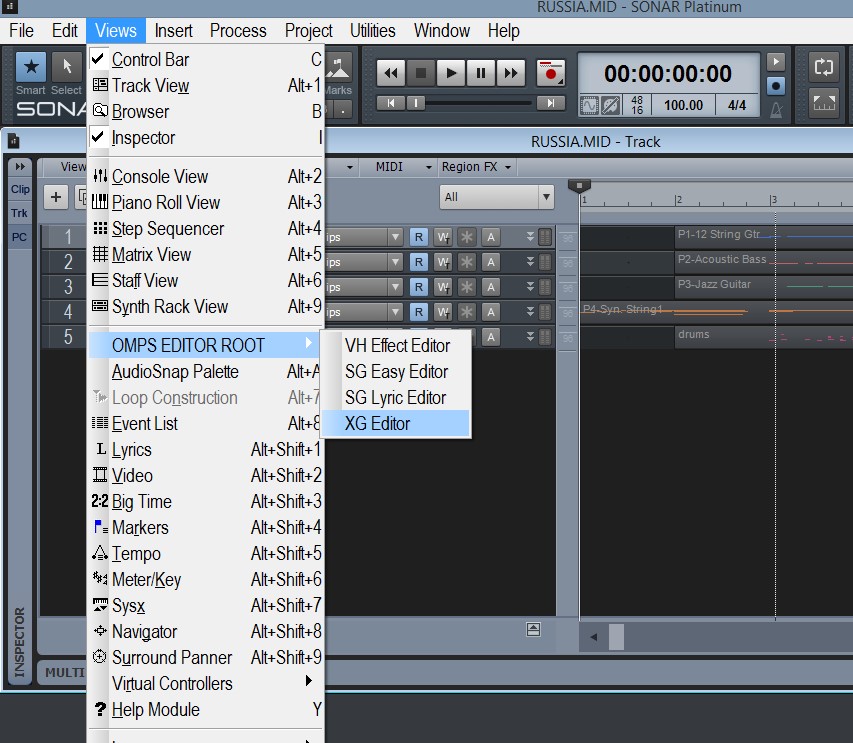Open the Insert menu
Image resolution: width=853 pixels, height=743 pixels.
click(x=173, y=30)
